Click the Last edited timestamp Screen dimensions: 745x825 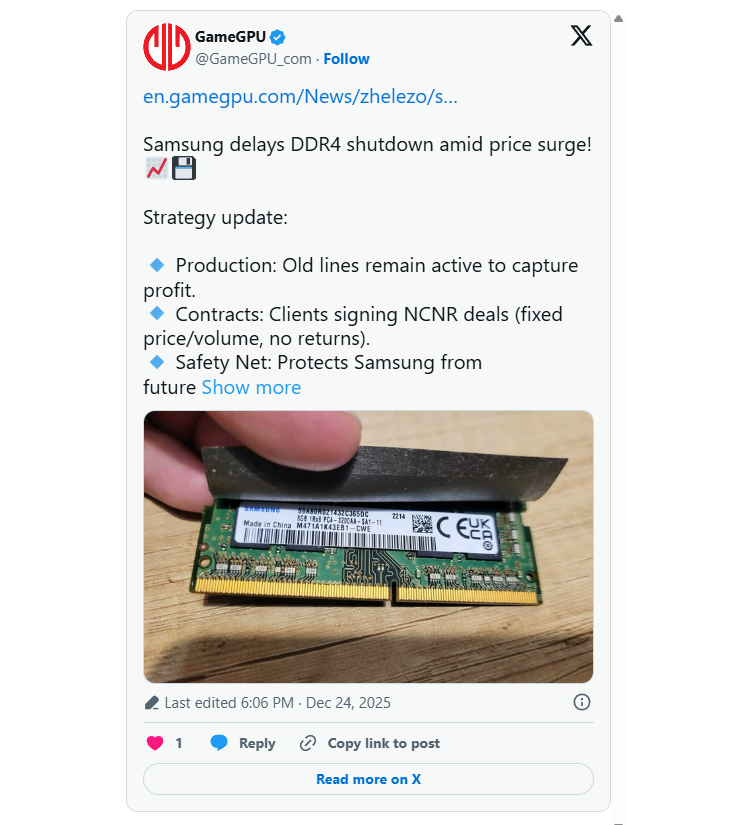(277, 703)
